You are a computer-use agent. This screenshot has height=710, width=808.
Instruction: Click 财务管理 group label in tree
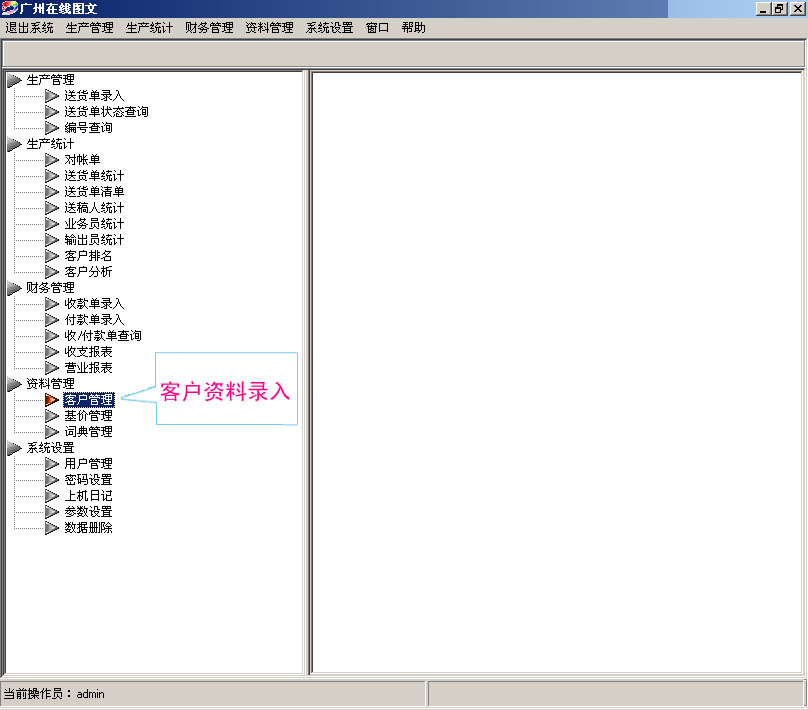(50, 288)
